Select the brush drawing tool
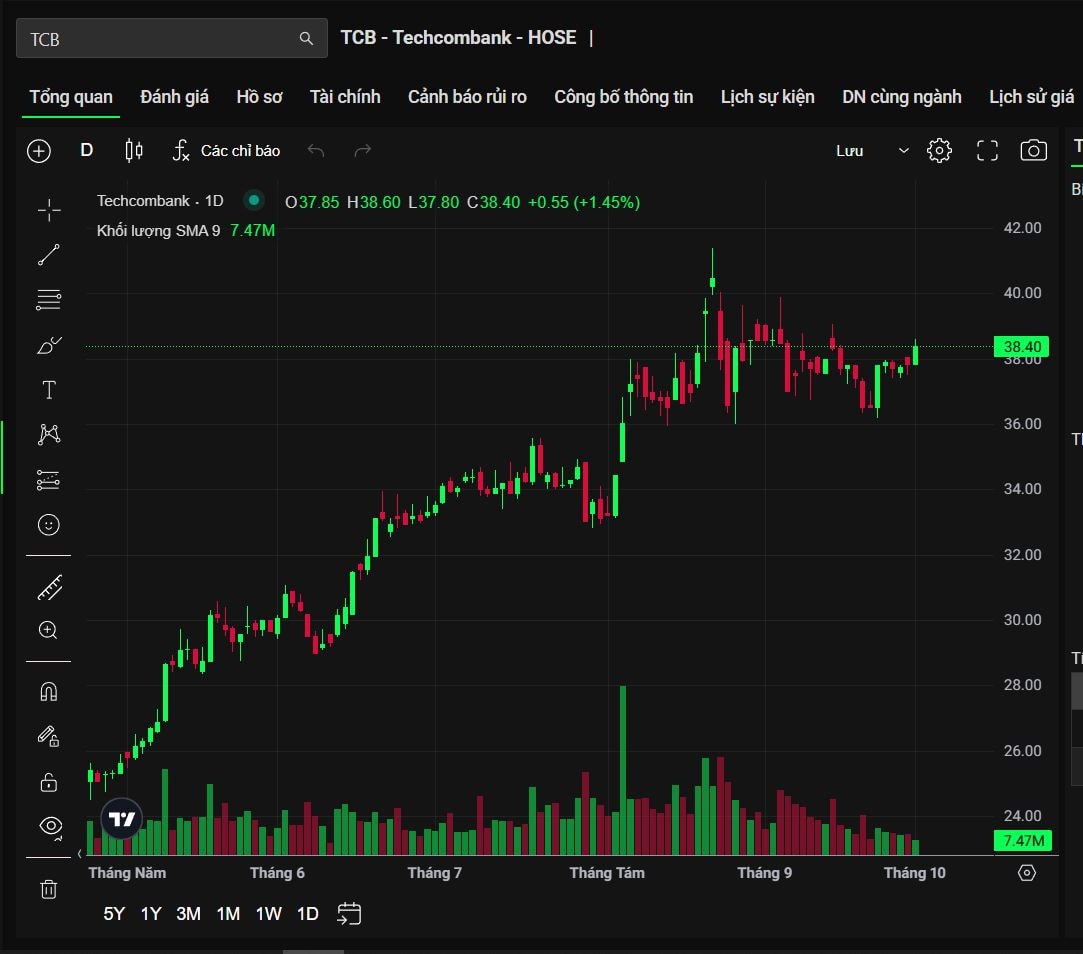 [48, 345]
